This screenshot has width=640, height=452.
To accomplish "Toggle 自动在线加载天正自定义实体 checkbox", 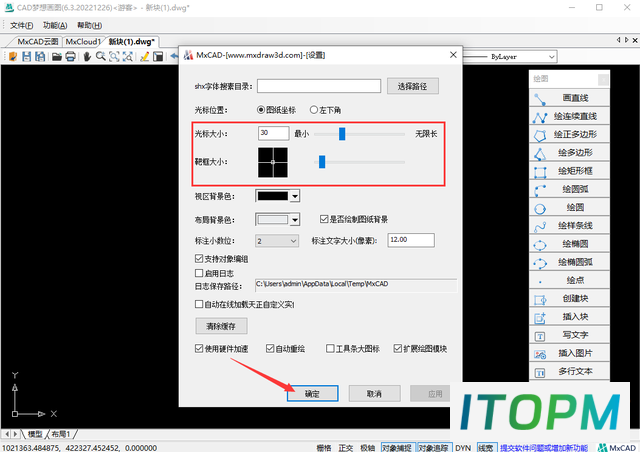I will point(199,304).
